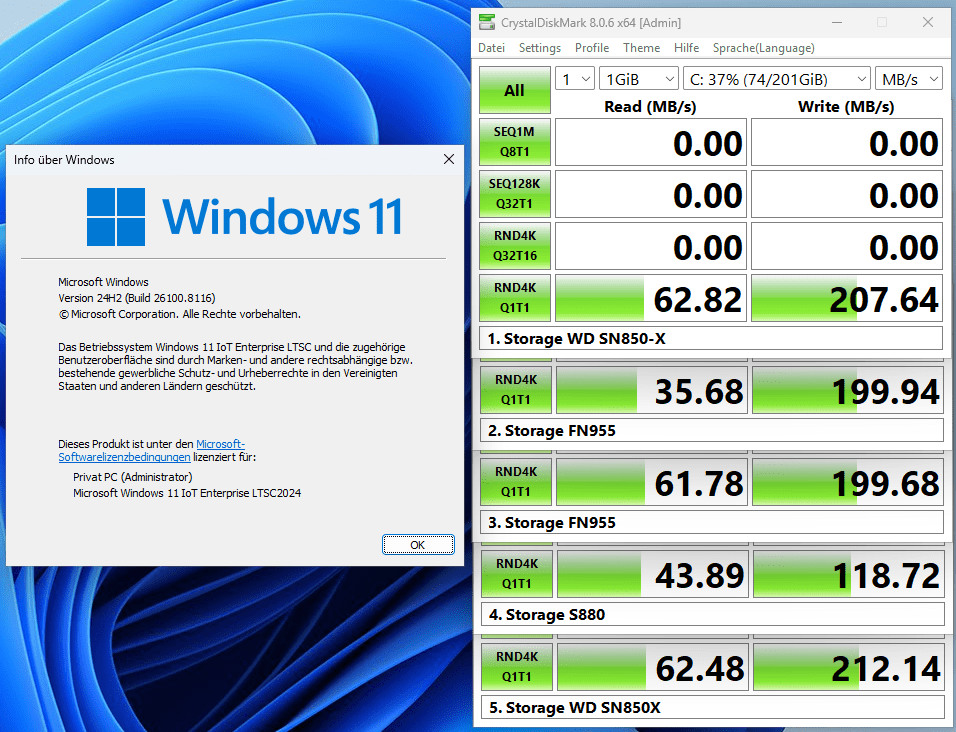Click the 199.94 write result value

click(x=848, y=390)
